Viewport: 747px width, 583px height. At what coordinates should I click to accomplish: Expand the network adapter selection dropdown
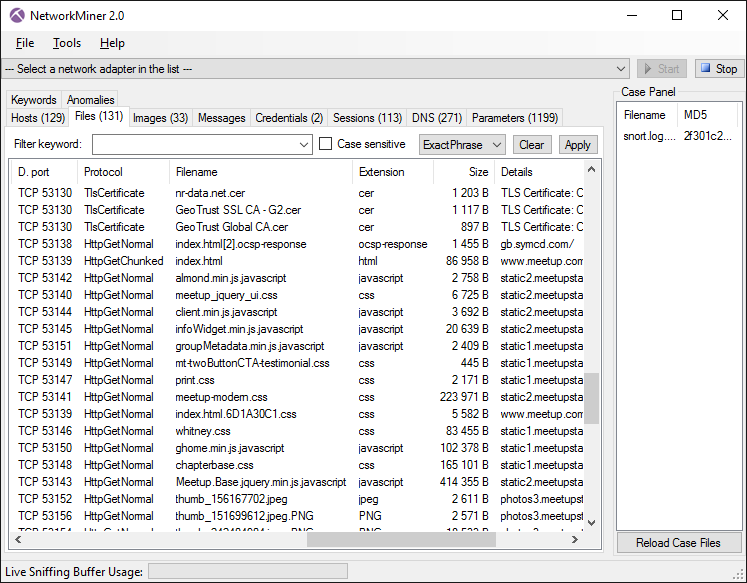coord(622,69)
